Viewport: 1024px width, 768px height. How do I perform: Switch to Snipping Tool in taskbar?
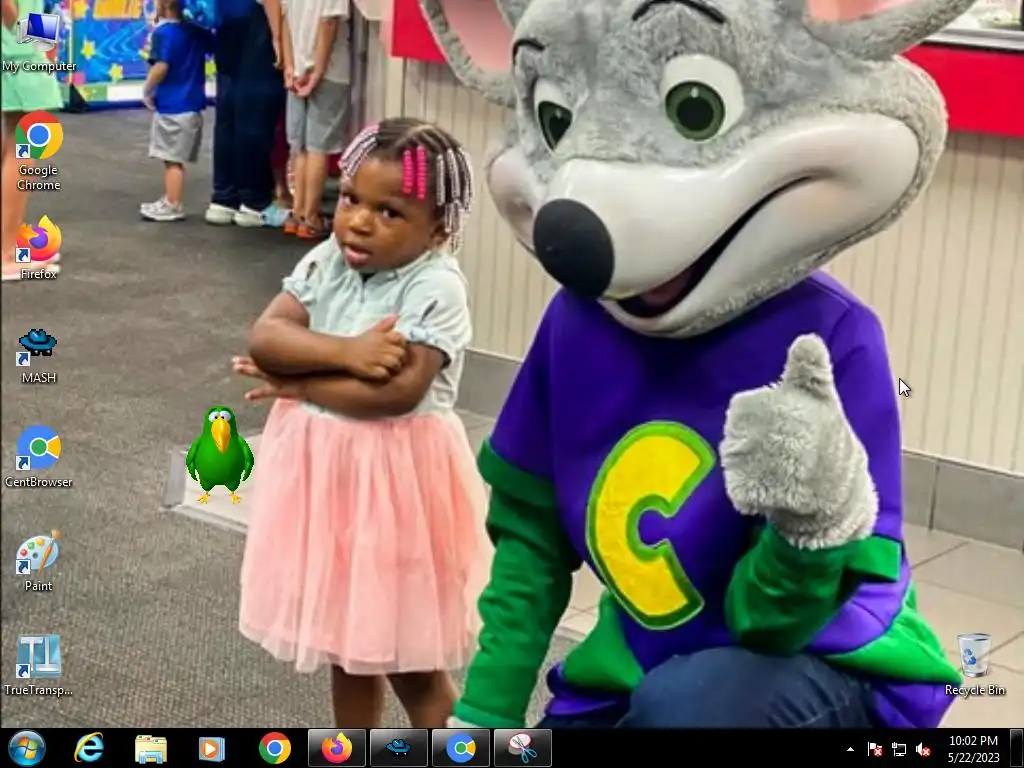(523, 748)
